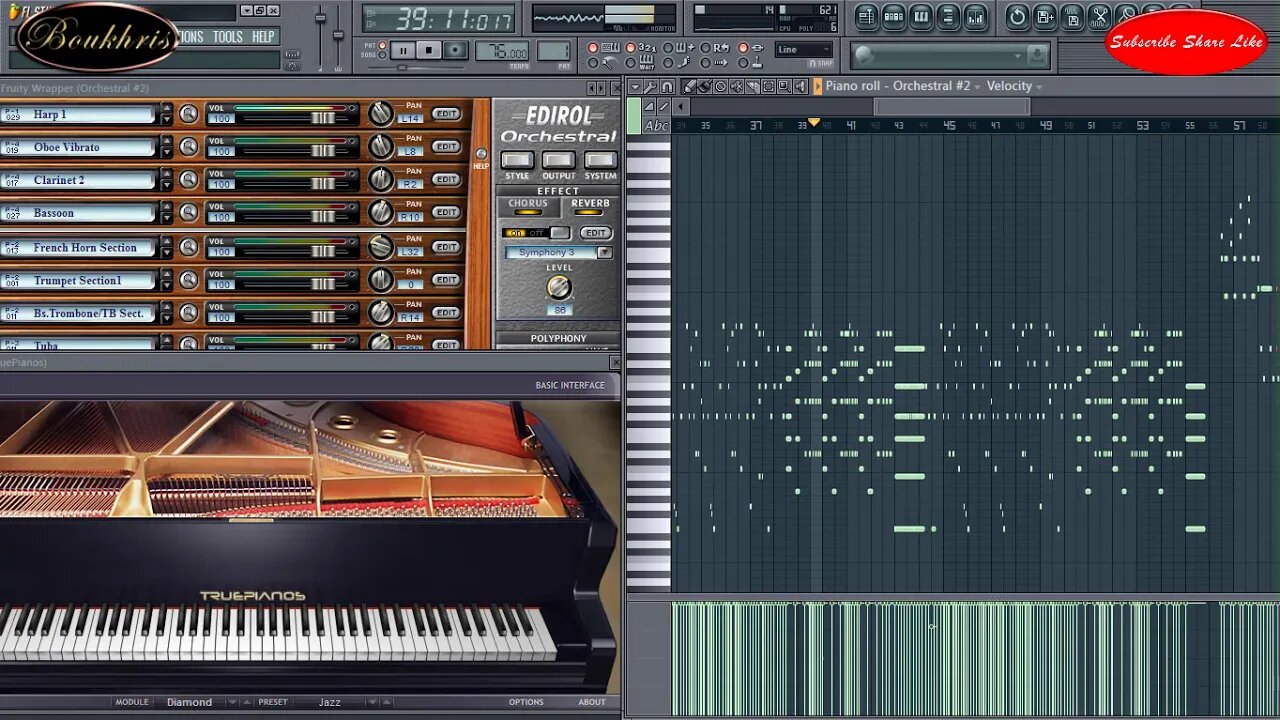Click the reverb LEVEL knob
Viewport: 1280px width, 720px height.
pos(559,288)
